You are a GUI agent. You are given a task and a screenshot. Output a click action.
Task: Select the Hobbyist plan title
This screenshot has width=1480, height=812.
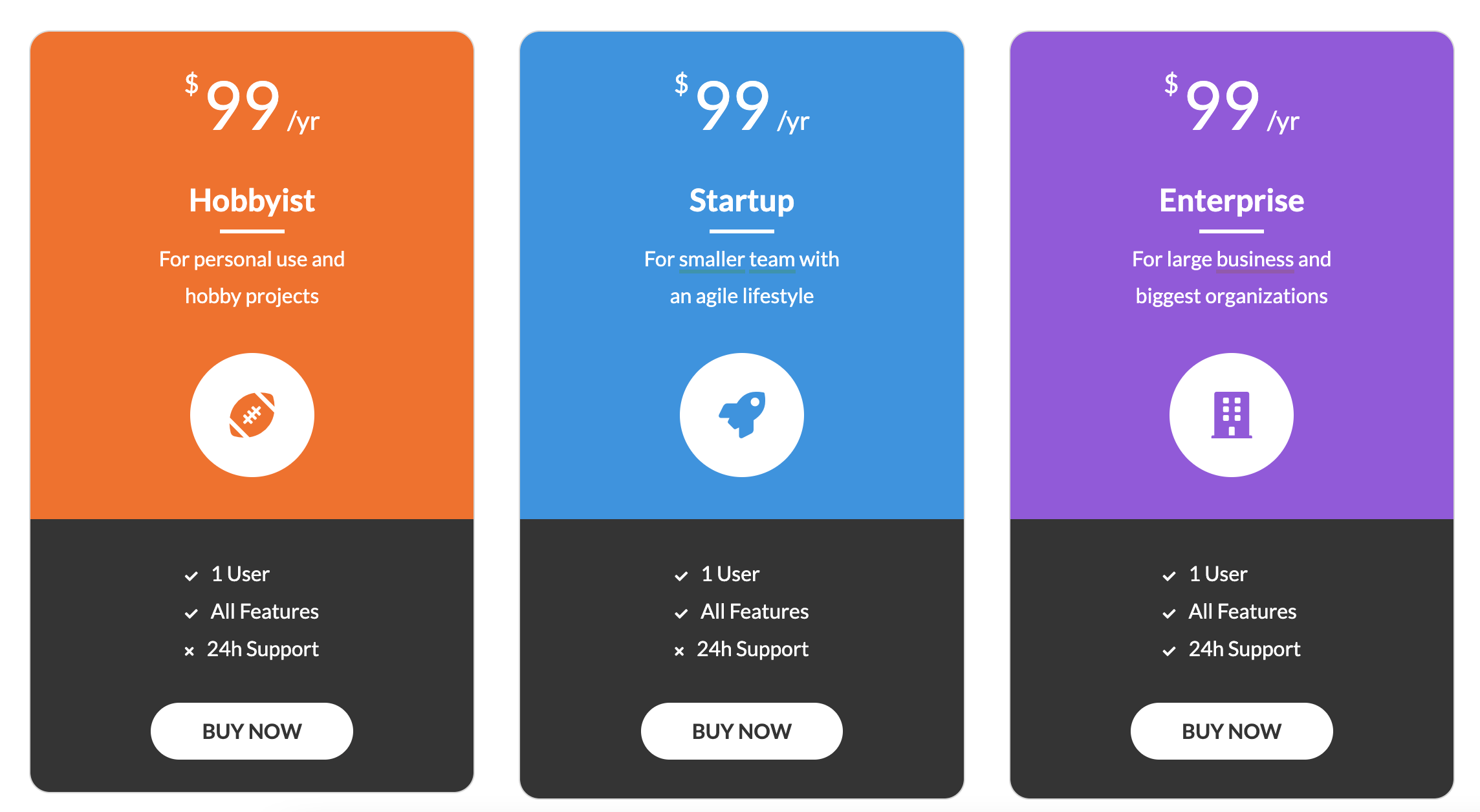point(252,200)
